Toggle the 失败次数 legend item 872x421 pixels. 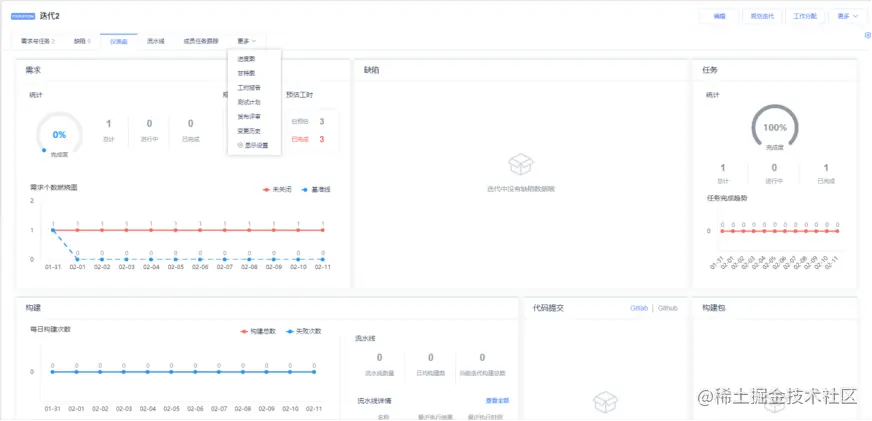304,331
